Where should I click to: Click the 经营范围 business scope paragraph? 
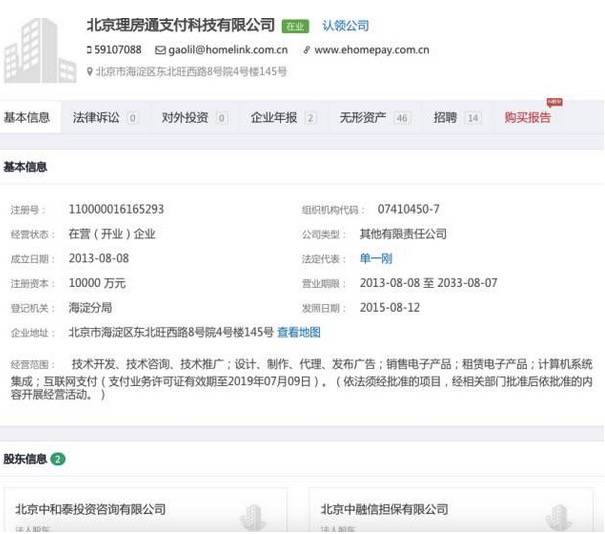pyautogui.click(x=302, y=379)
